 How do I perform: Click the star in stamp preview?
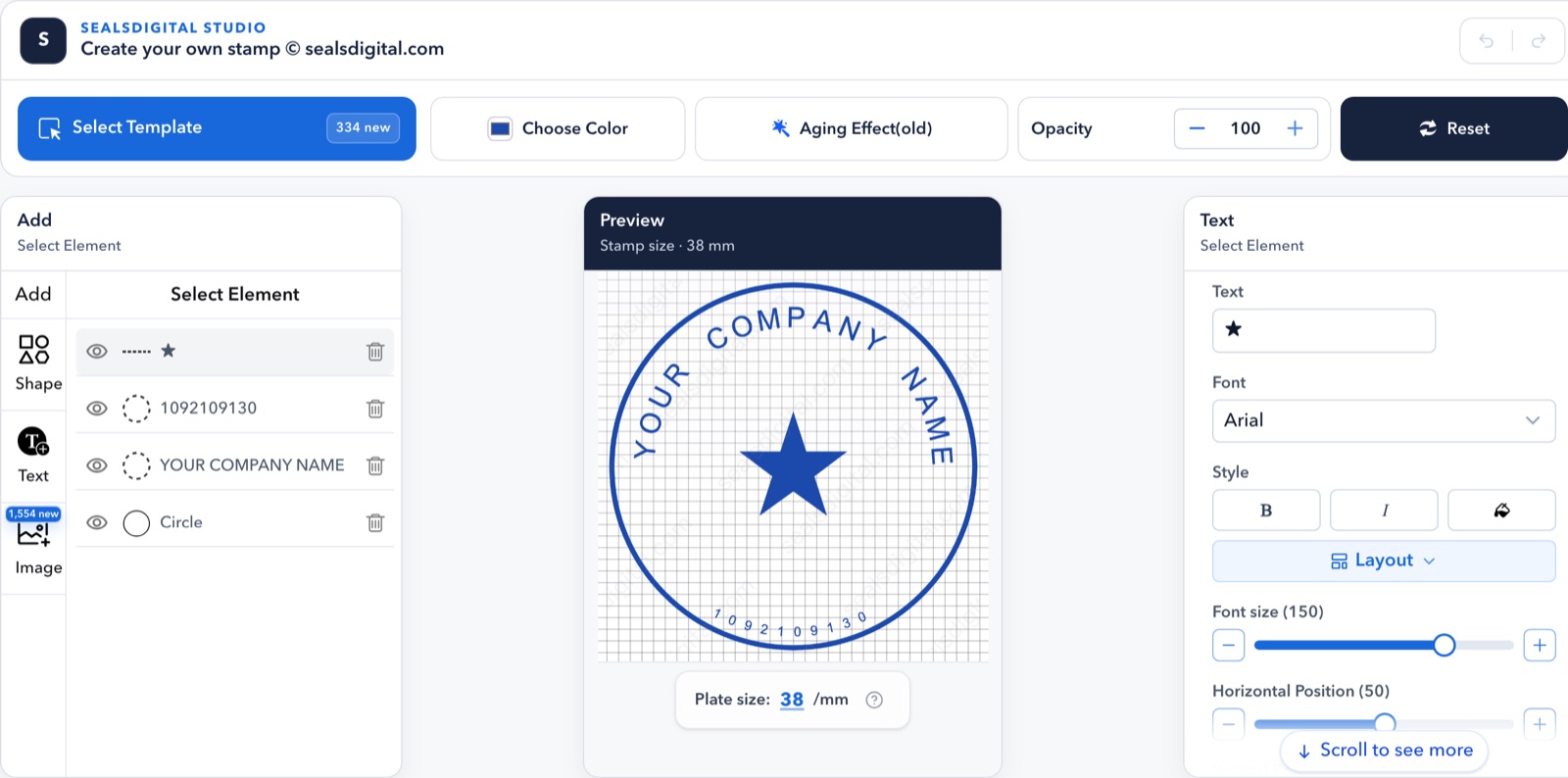pos(793,465)
